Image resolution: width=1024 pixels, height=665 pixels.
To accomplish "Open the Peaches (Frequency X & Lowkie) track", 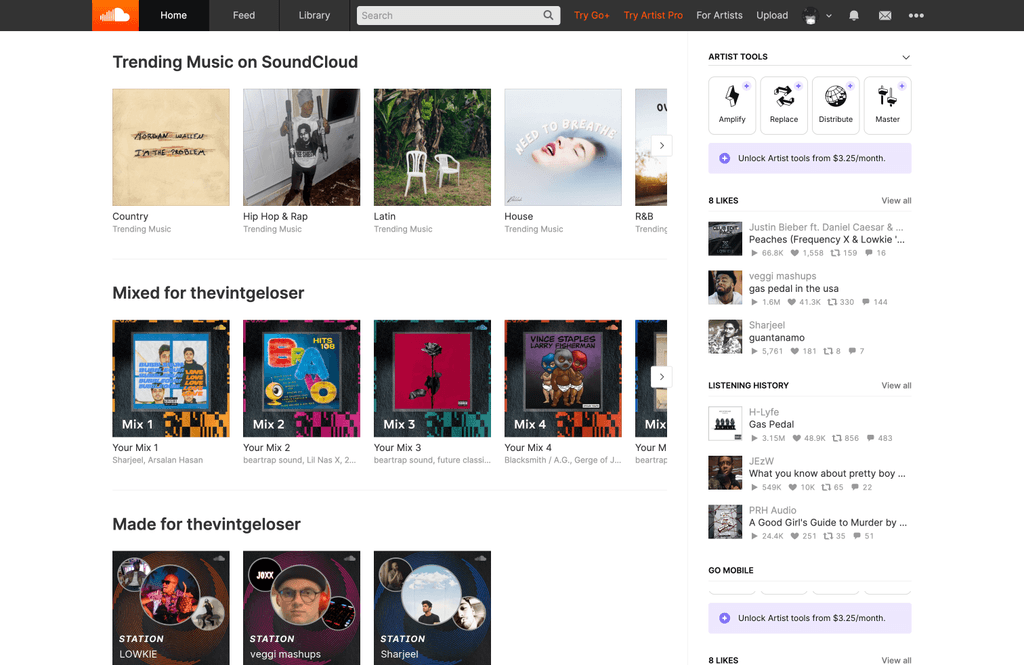I will (827, 240).
